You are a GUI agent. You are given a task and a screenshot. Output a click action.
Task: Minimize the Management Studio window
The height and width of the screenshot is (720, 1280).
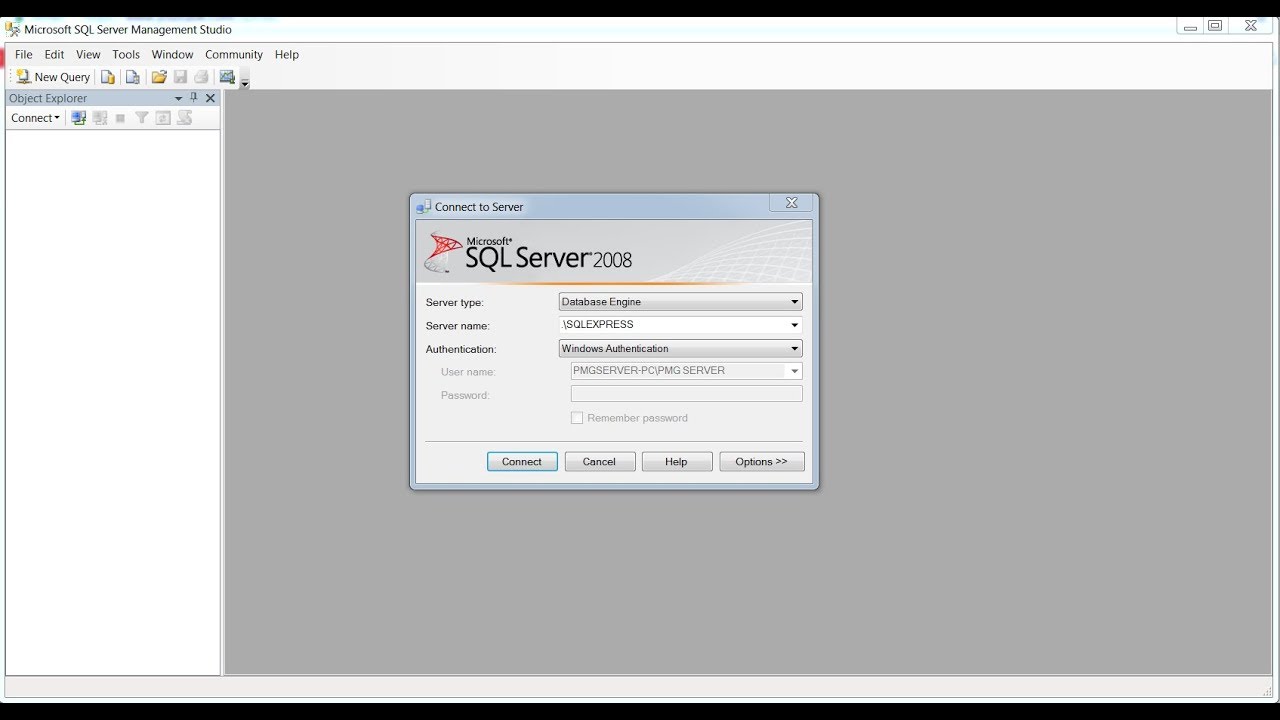tap(1190, 27)
